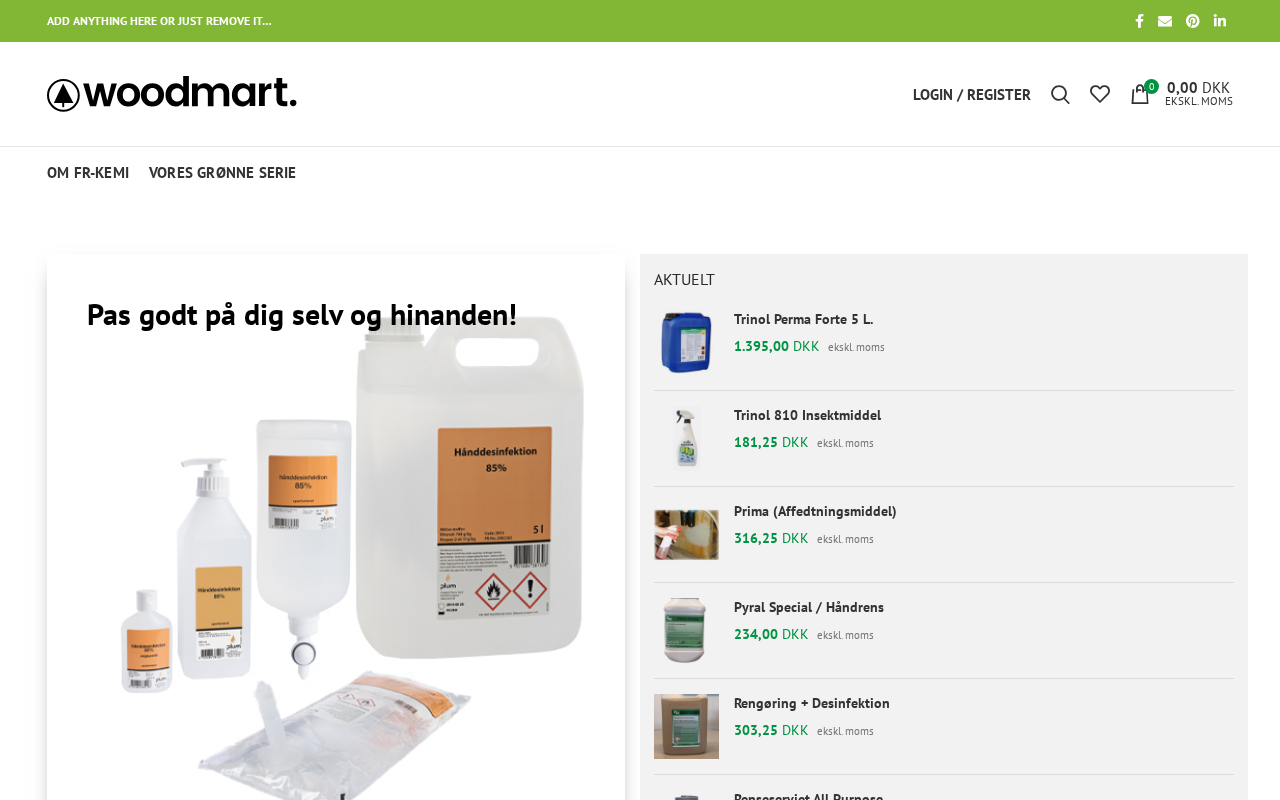1280x800 pixels.
Task: Open Pyral Special / Håndrens product link
Action: (809, 607)
